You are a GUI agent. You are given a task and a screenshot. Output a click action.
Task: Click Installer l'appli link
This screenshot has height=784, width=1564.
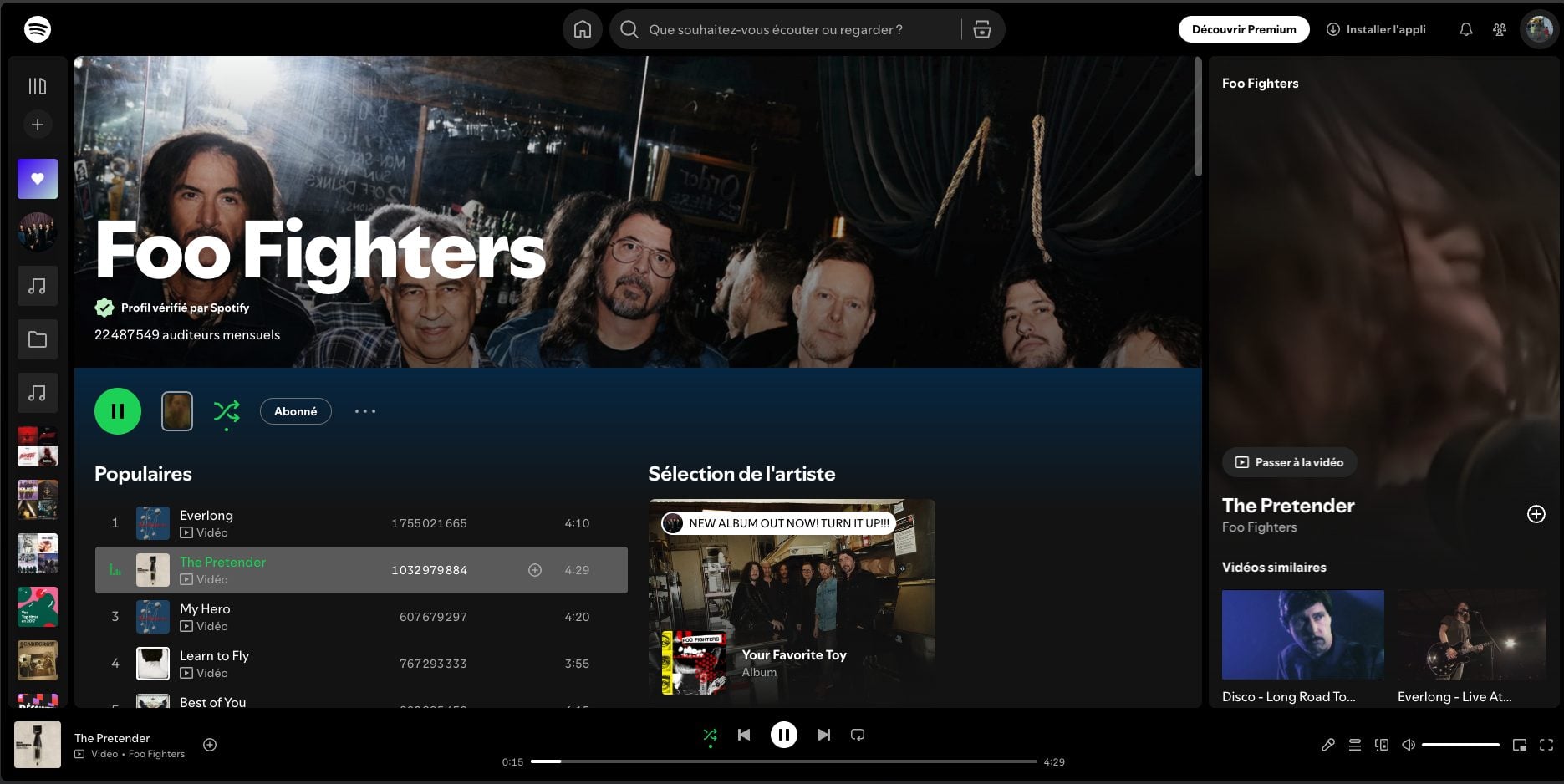tap(1376, 29)
